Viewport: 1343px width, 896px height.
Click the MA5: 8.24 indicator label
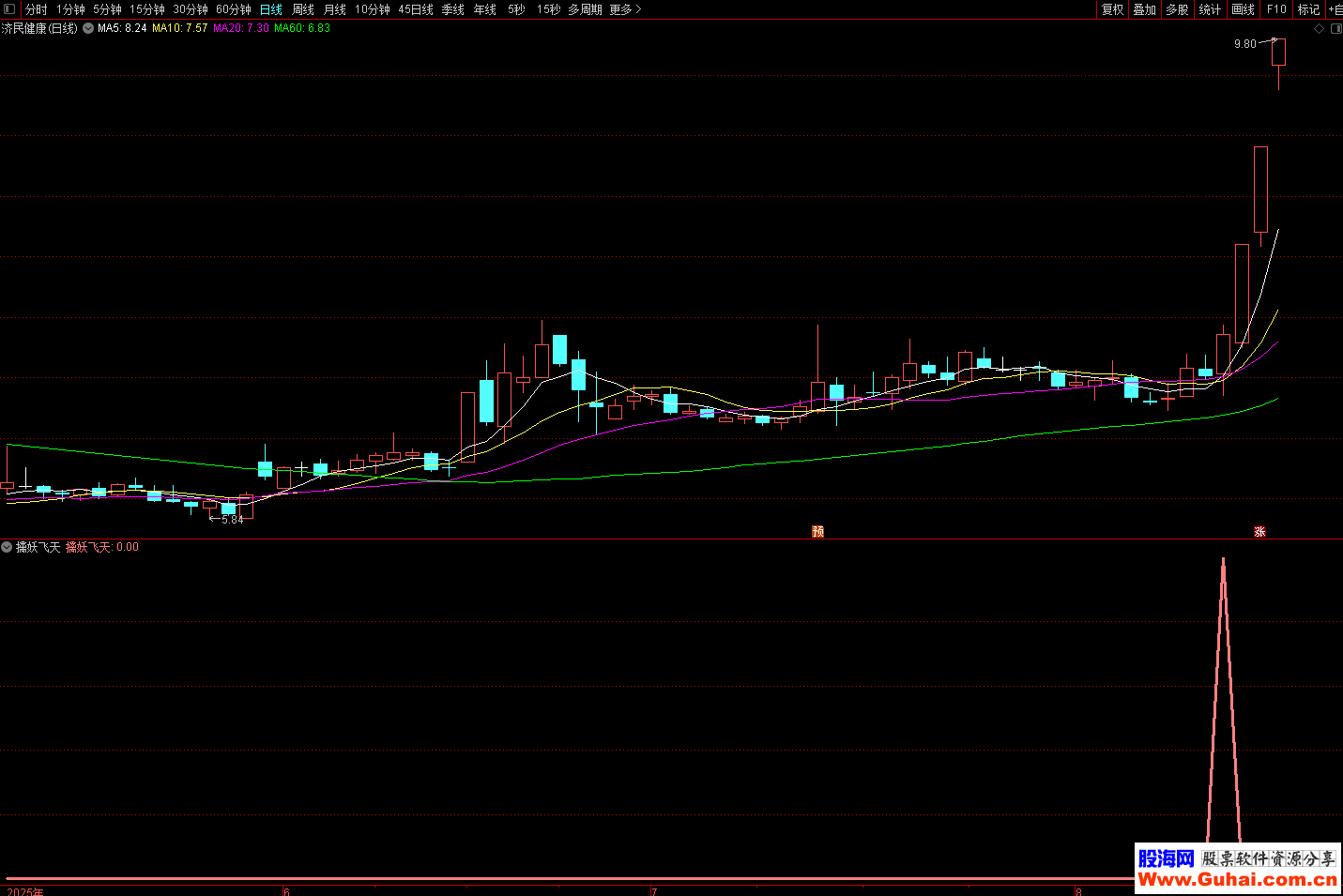[x=122, y=28]
